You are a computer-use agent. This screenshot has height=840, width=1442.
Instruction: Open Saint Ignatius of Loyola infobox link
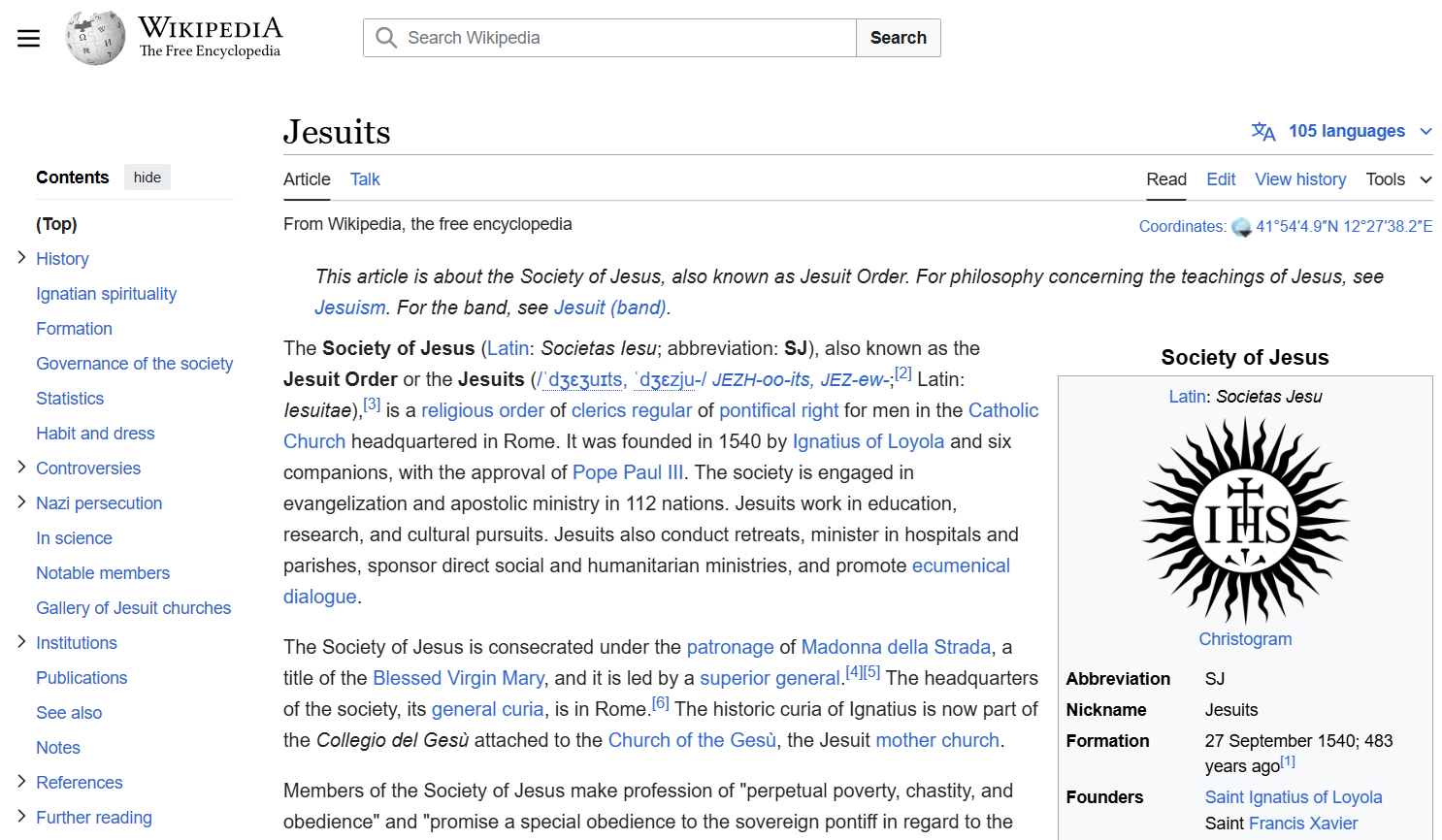point(1294,797)
